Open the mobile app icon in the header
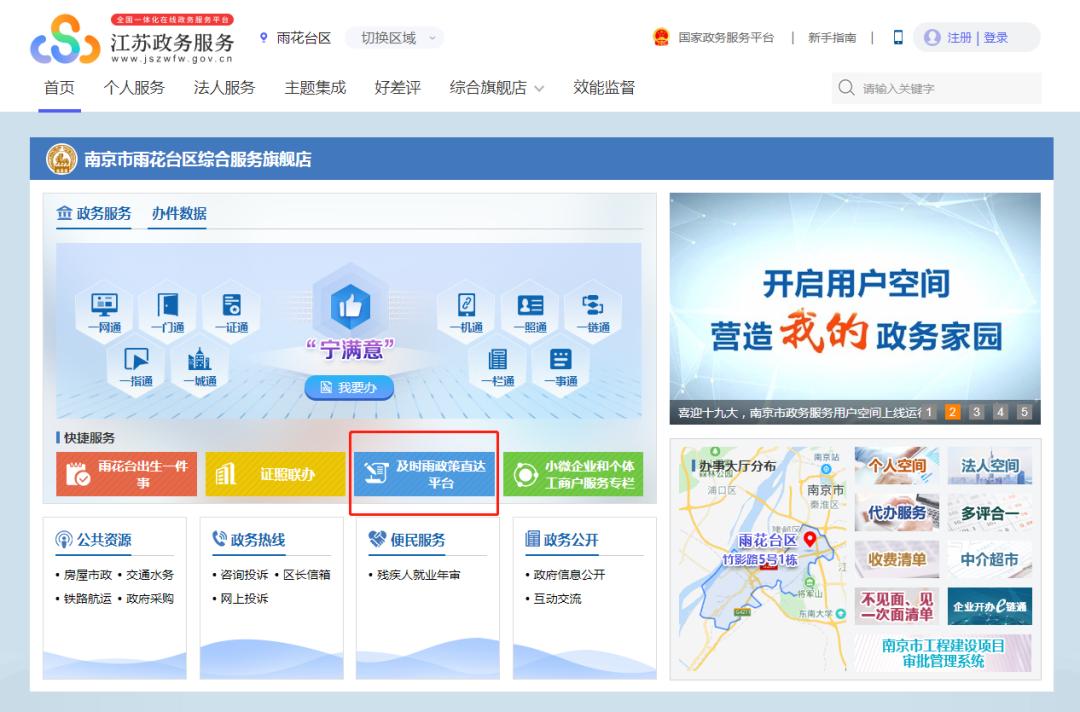 coord(897,36)
